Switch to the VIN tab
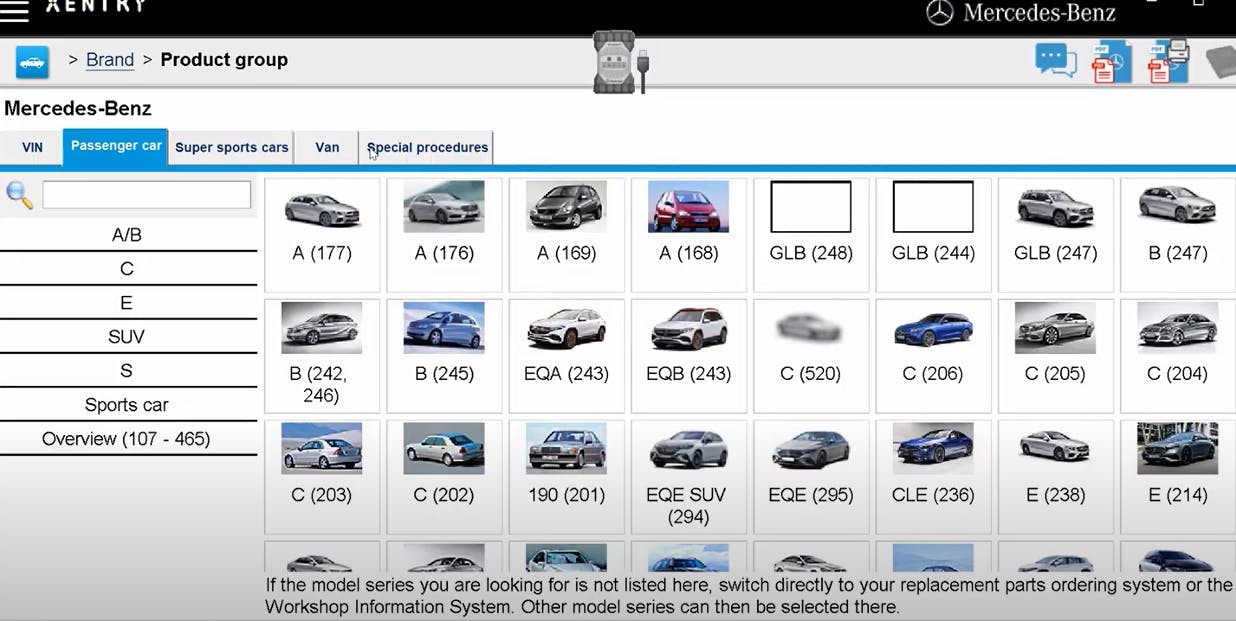This screenshot has width=1236, height=621. tap(33, 147)
